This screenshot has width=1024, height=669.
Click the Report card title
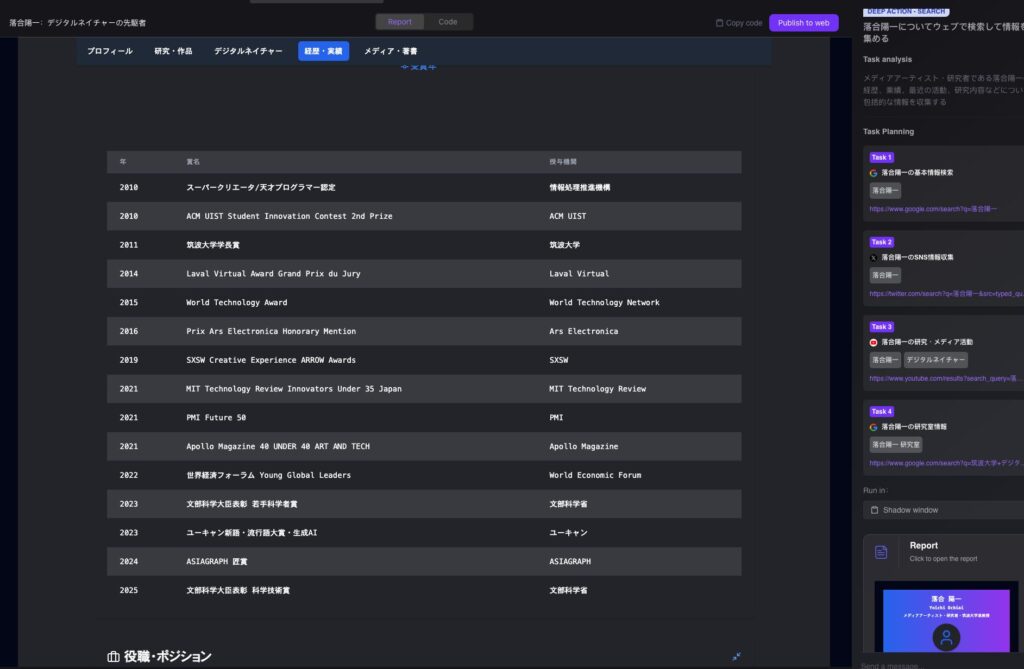click(923, 546)
